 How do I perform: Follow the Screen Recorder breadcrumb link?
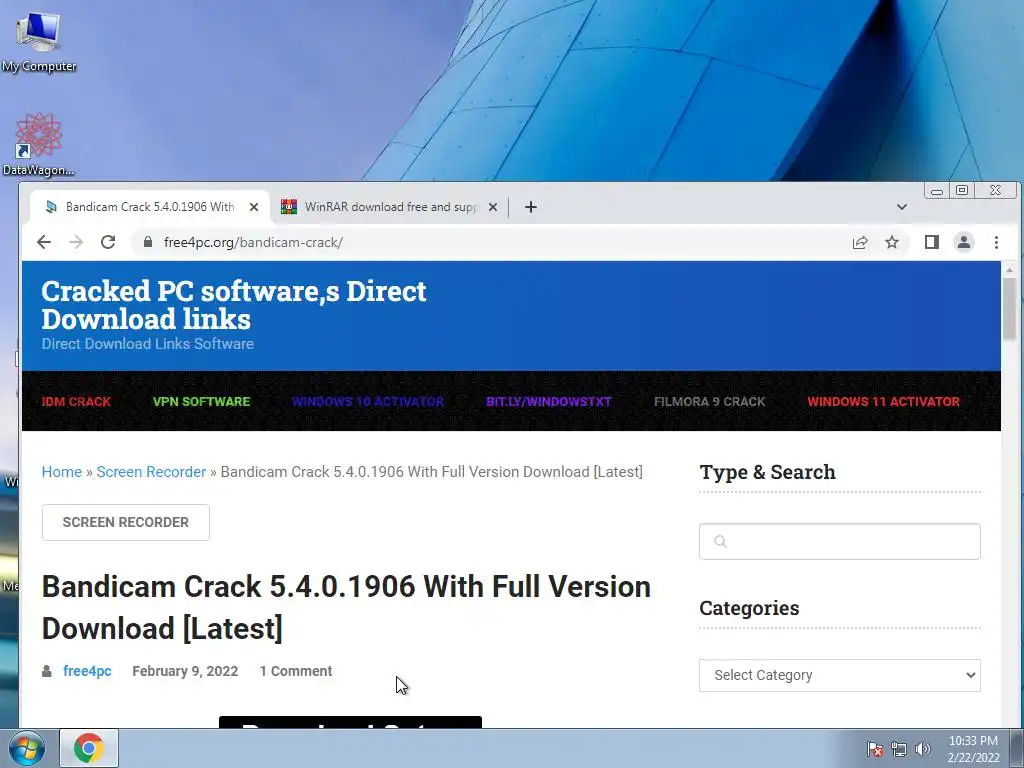(x=151, y=472)
